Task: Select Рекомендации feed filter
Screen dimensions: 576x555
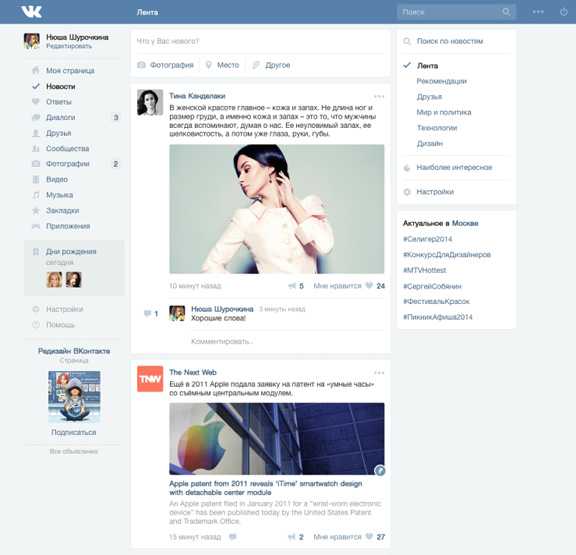Action: [442, 81]
